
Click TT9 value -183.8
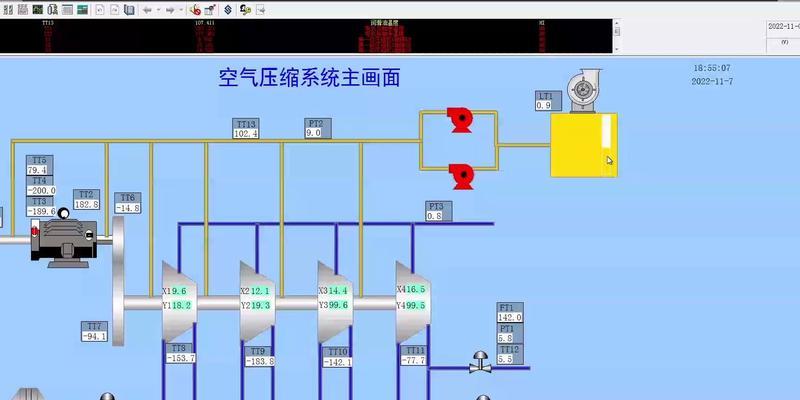coord(260,361)
